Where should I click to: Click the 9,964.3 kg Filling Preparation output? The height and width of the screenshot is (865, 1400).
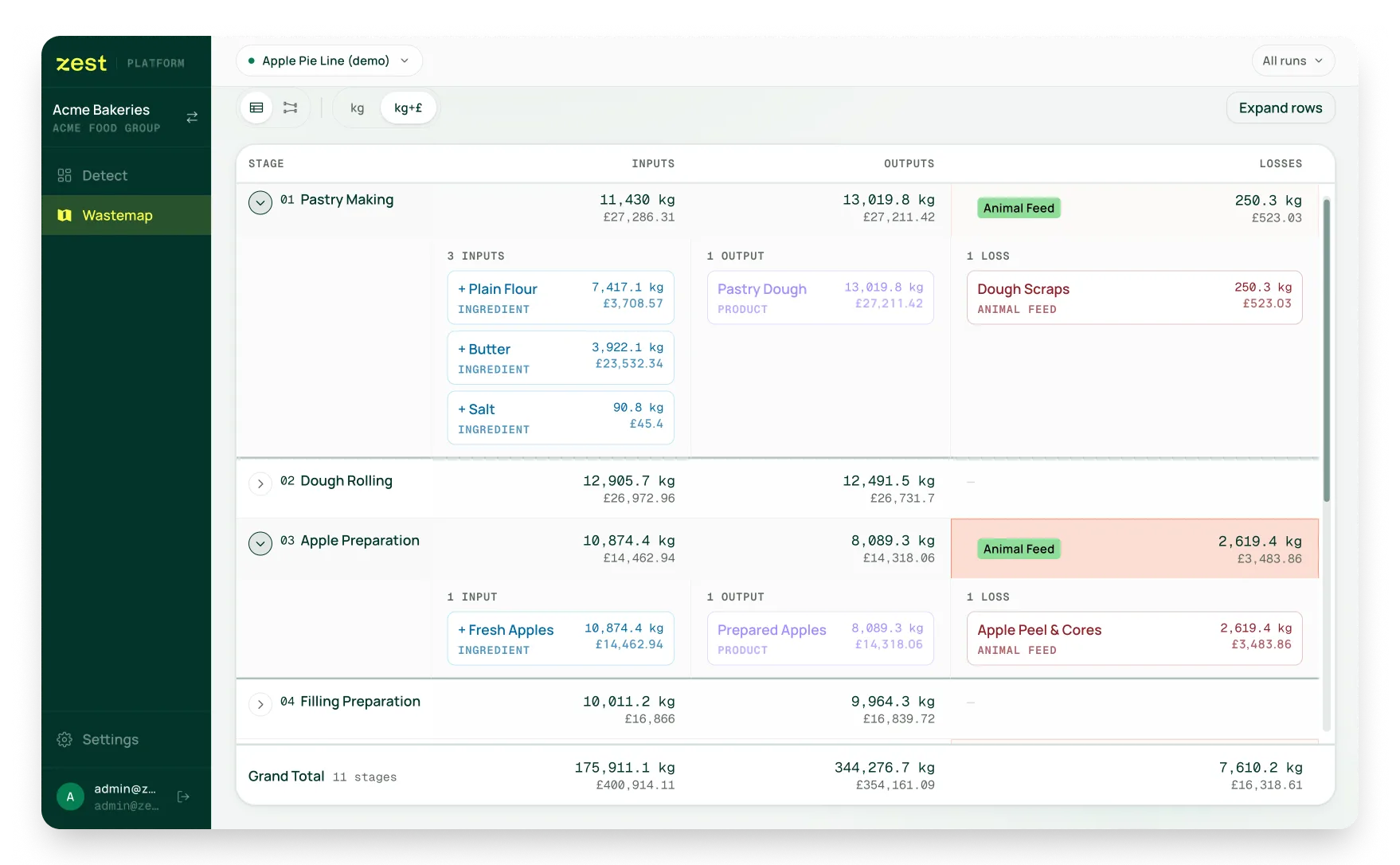coord(893,702)
